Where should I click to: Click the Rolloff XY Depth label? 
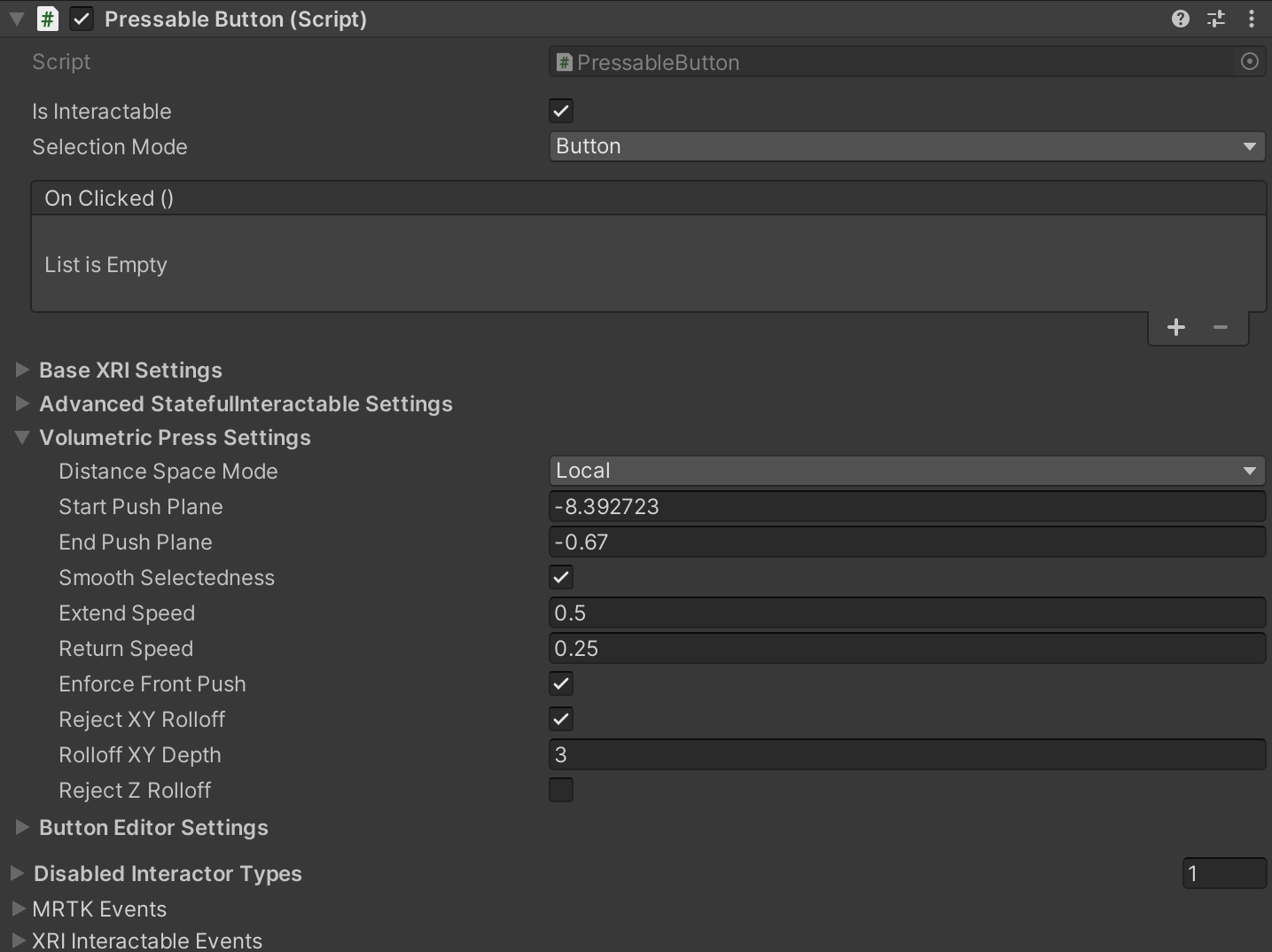tap(140, 754)
